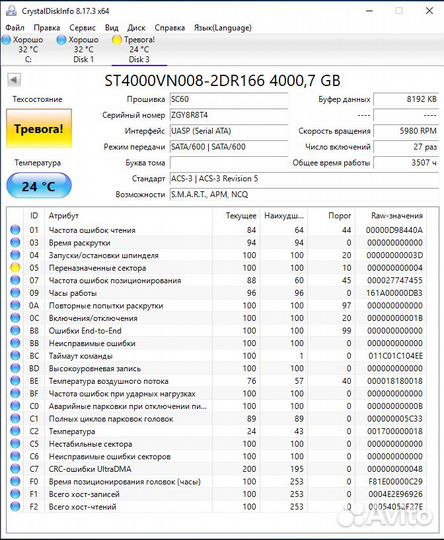Screen dimensions: 444x540
Task: Select raw value 000000000048 of CRC errors
Action: click(x=395, y=469)
